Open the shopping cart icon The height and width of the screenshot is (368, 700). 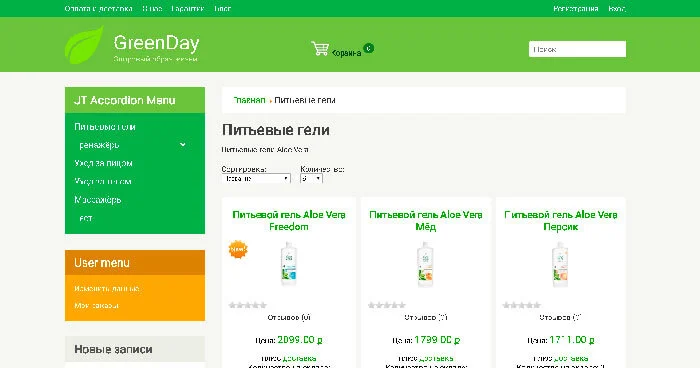coord(320,48)
